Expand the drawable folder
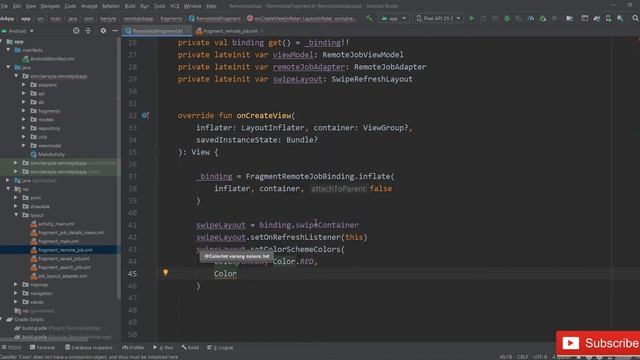Image resolution: width=640 pixels, height=360 pixels. [x=16, y=207]
